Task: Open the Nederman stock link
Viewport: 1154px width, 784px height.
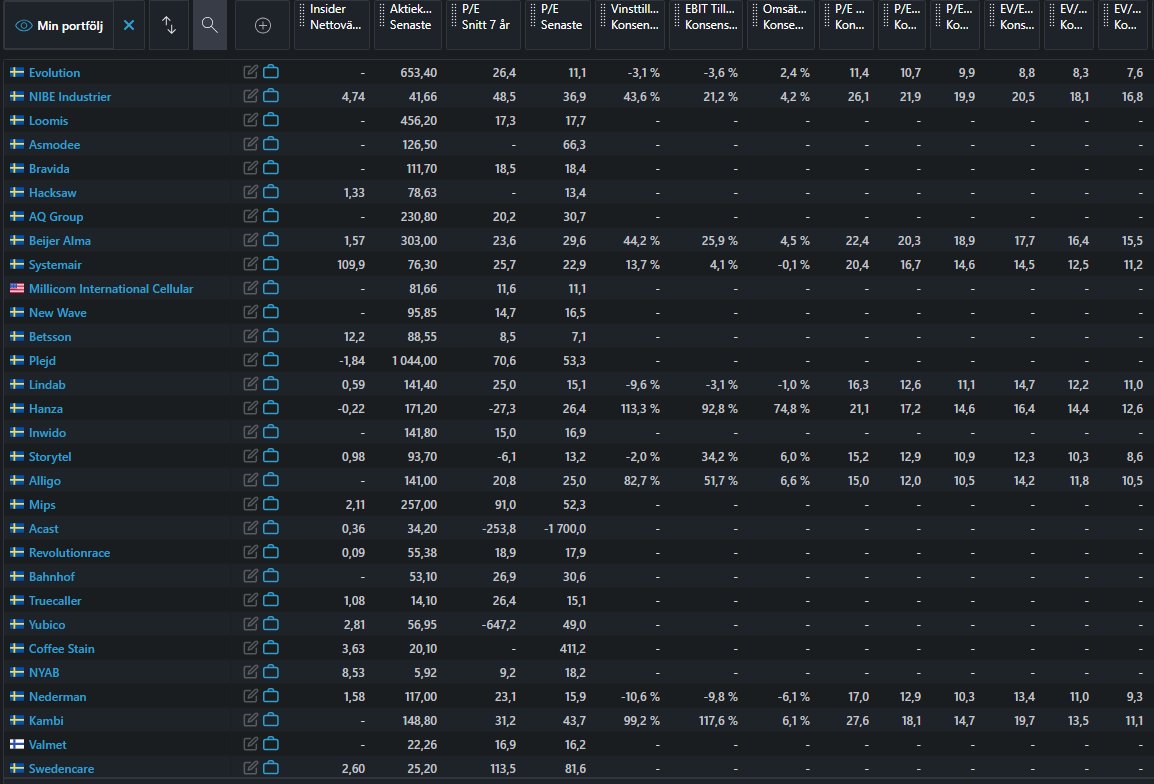Action: pyautogui.click(x=57, y=696)
